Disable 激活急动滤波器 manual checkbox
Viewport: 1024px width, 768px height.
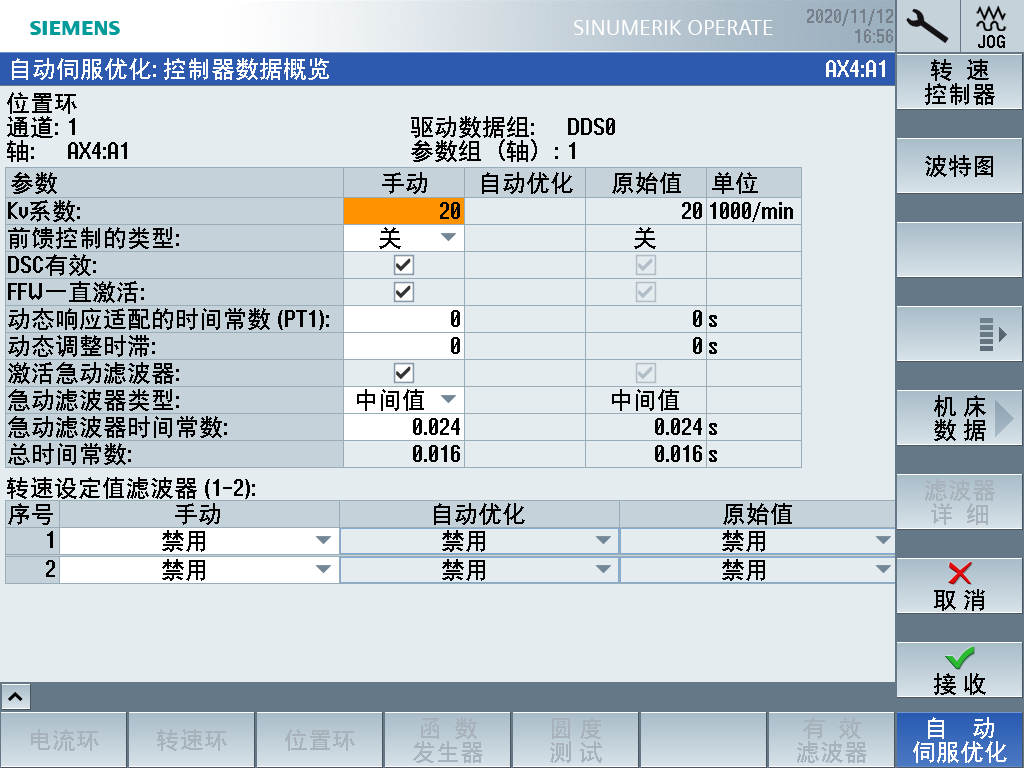click(404, 373)
